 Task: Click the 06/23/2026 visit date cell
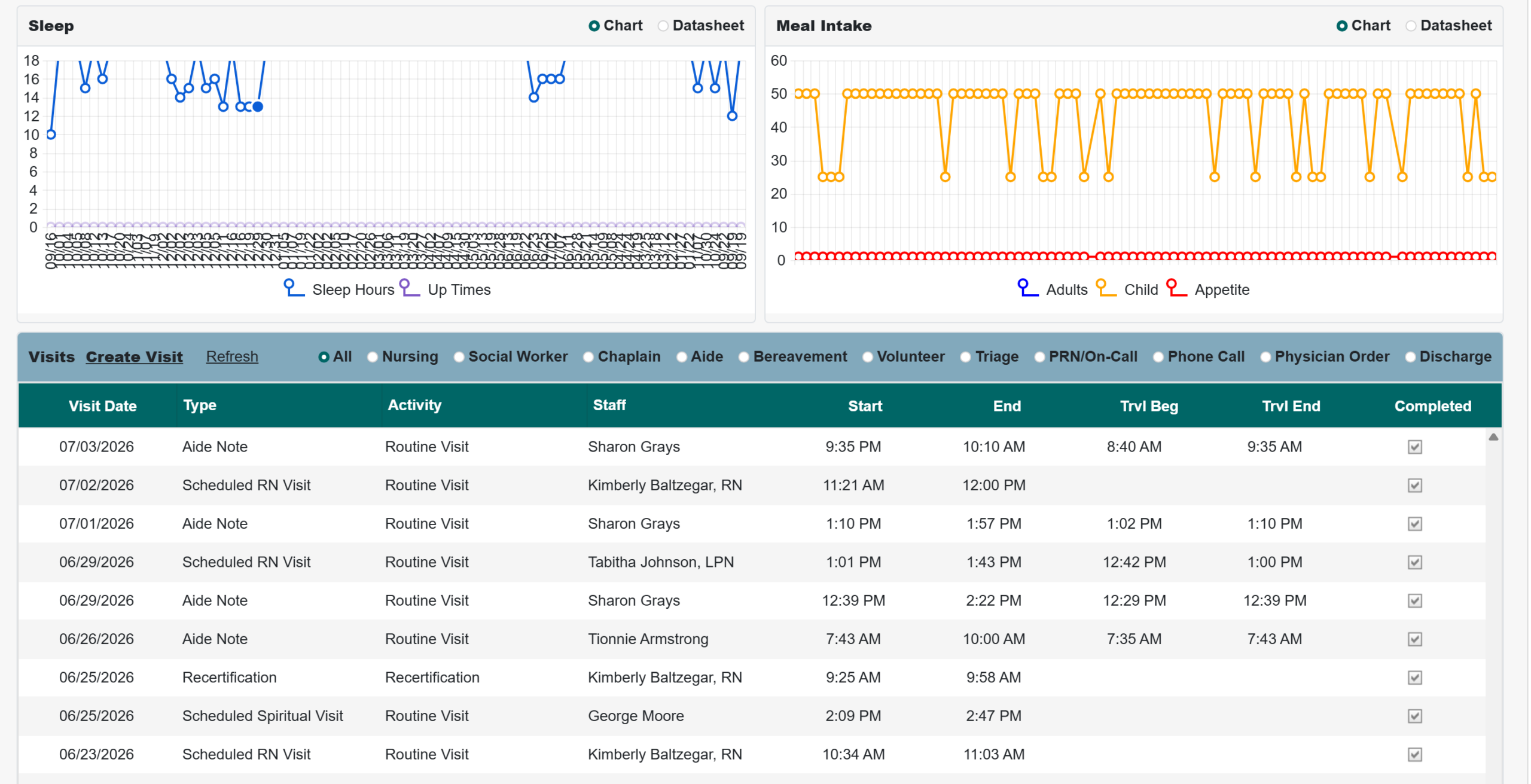[96, 754]
